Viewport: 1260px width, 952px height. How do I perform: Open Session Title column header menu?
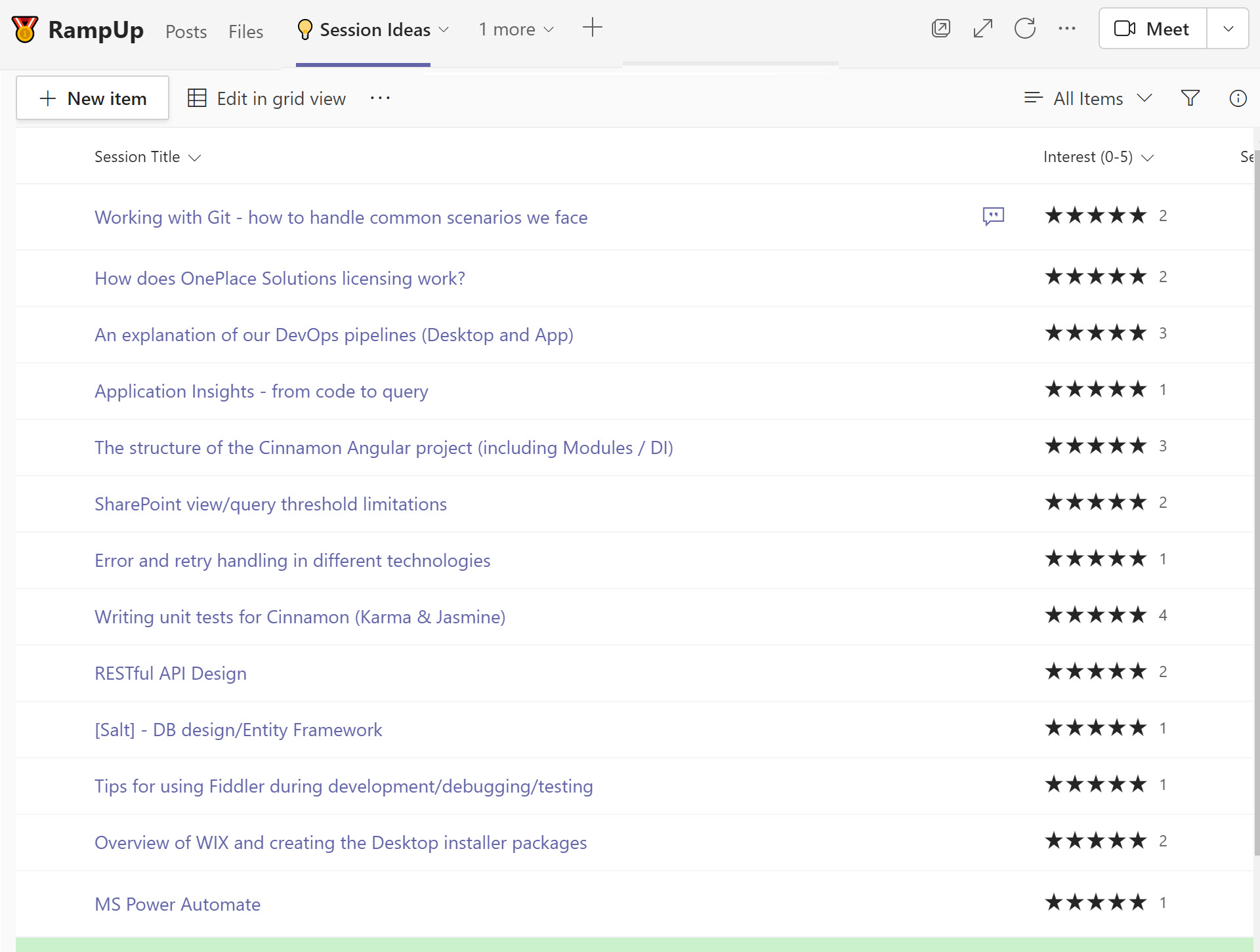pyautogui.click(x=147, y=157)
